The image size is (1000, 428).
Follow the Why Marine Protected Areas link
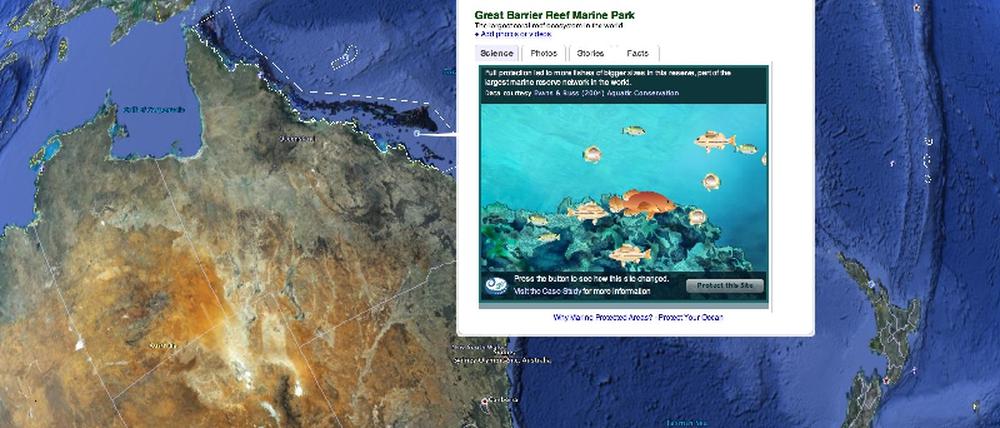[603, 317]
